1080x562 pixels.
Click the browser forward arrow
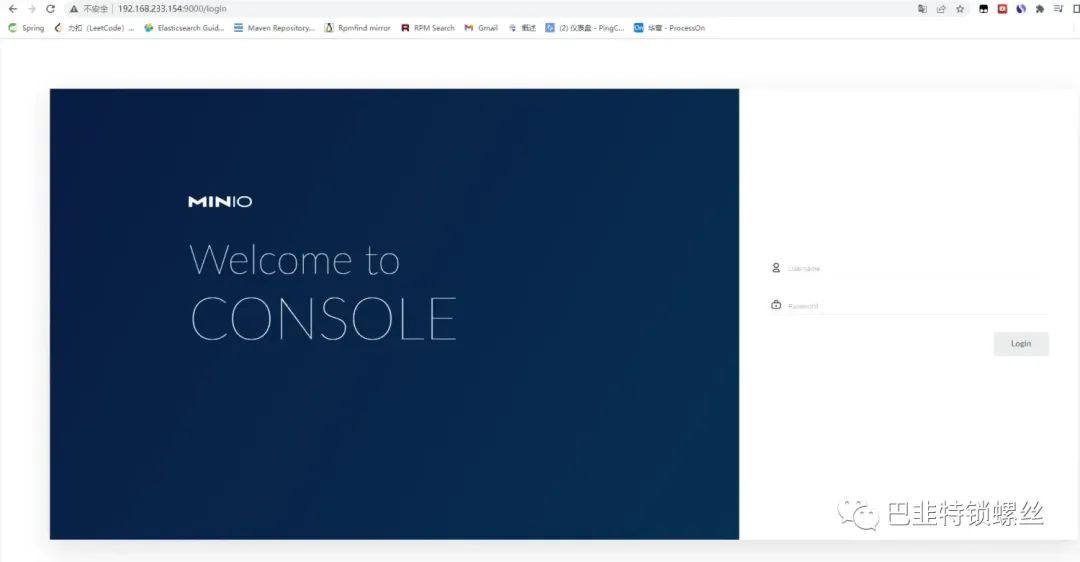[32, 9]
